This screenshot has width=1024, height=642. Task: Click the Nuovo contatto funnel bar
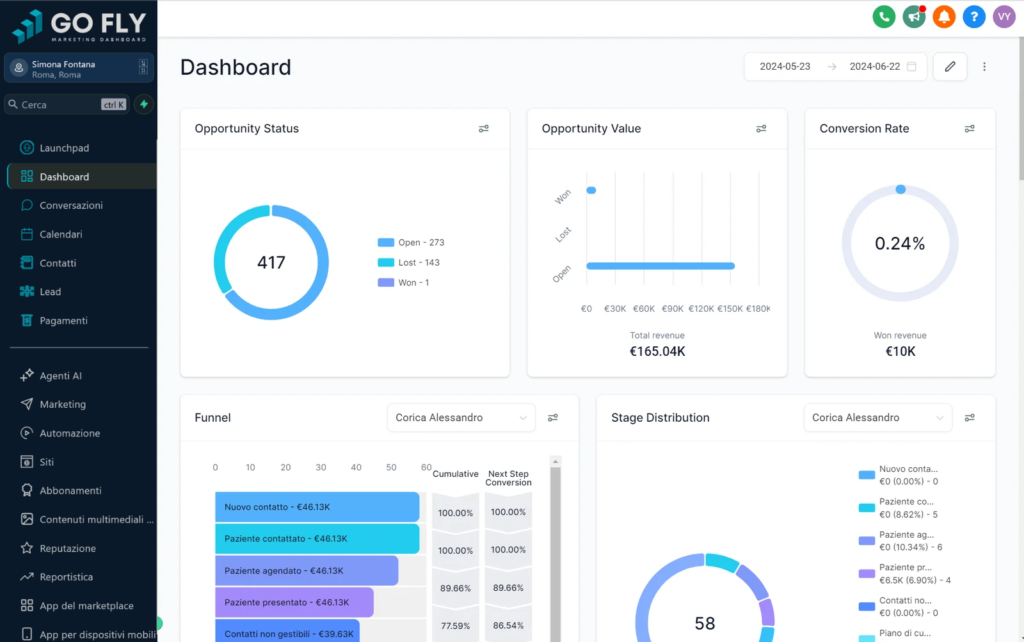316,507
